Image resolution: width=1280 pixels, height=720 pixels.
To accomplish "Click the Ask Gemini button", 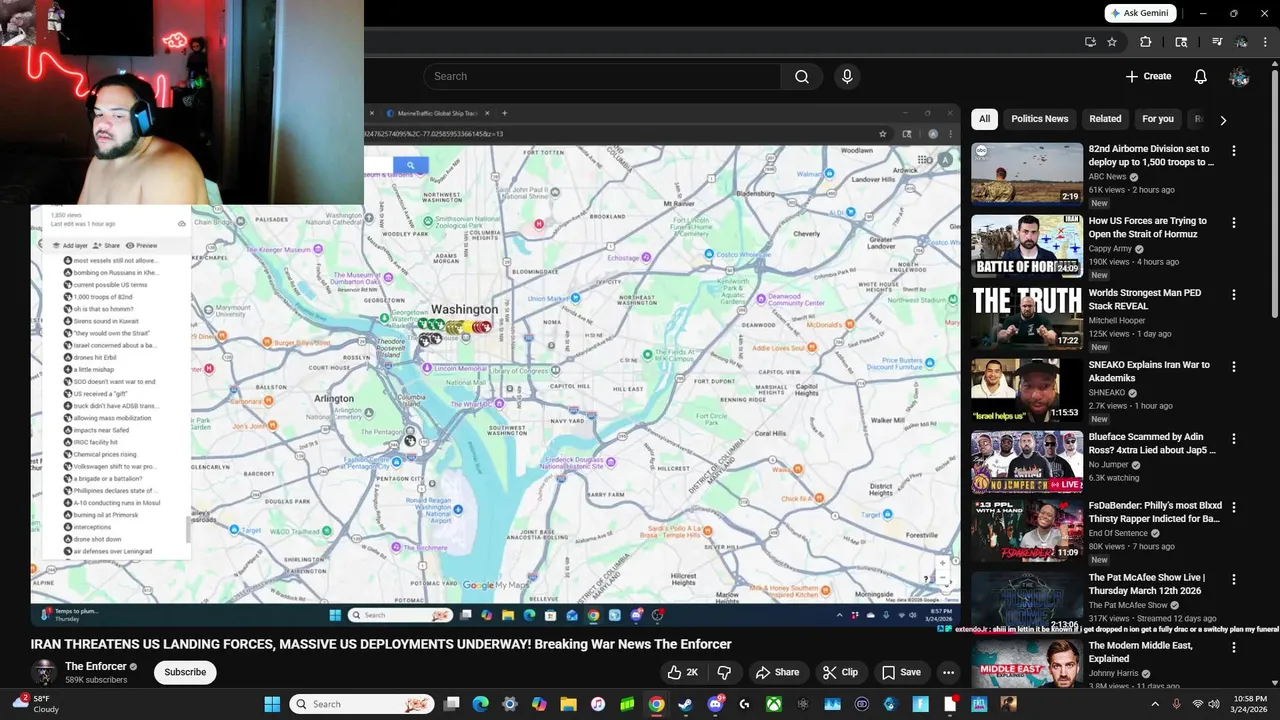I will point(1140,13).
